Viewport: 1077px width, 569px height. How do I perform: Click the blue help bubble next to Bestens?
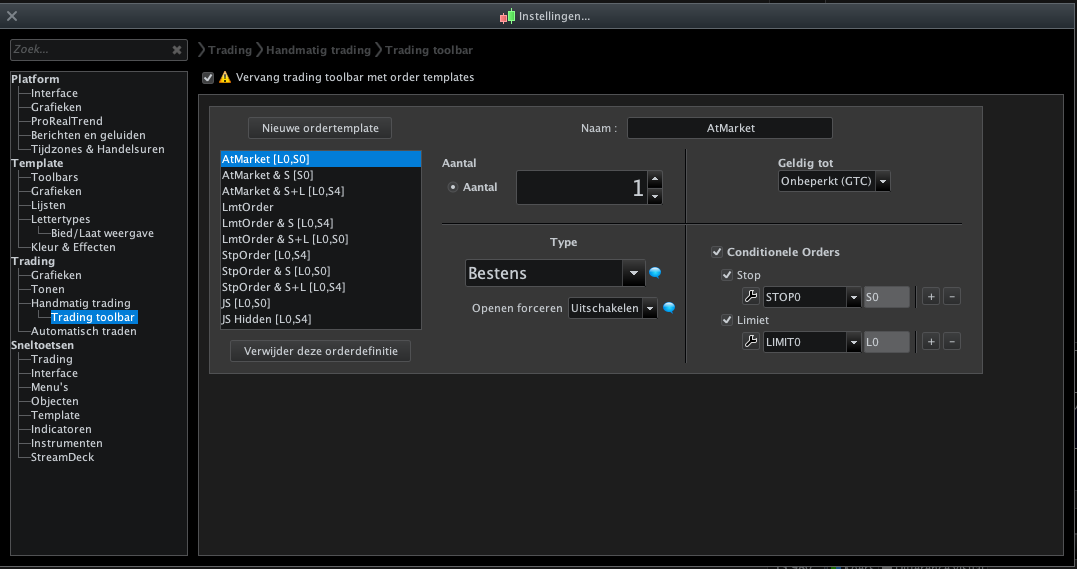click(655, 273)
